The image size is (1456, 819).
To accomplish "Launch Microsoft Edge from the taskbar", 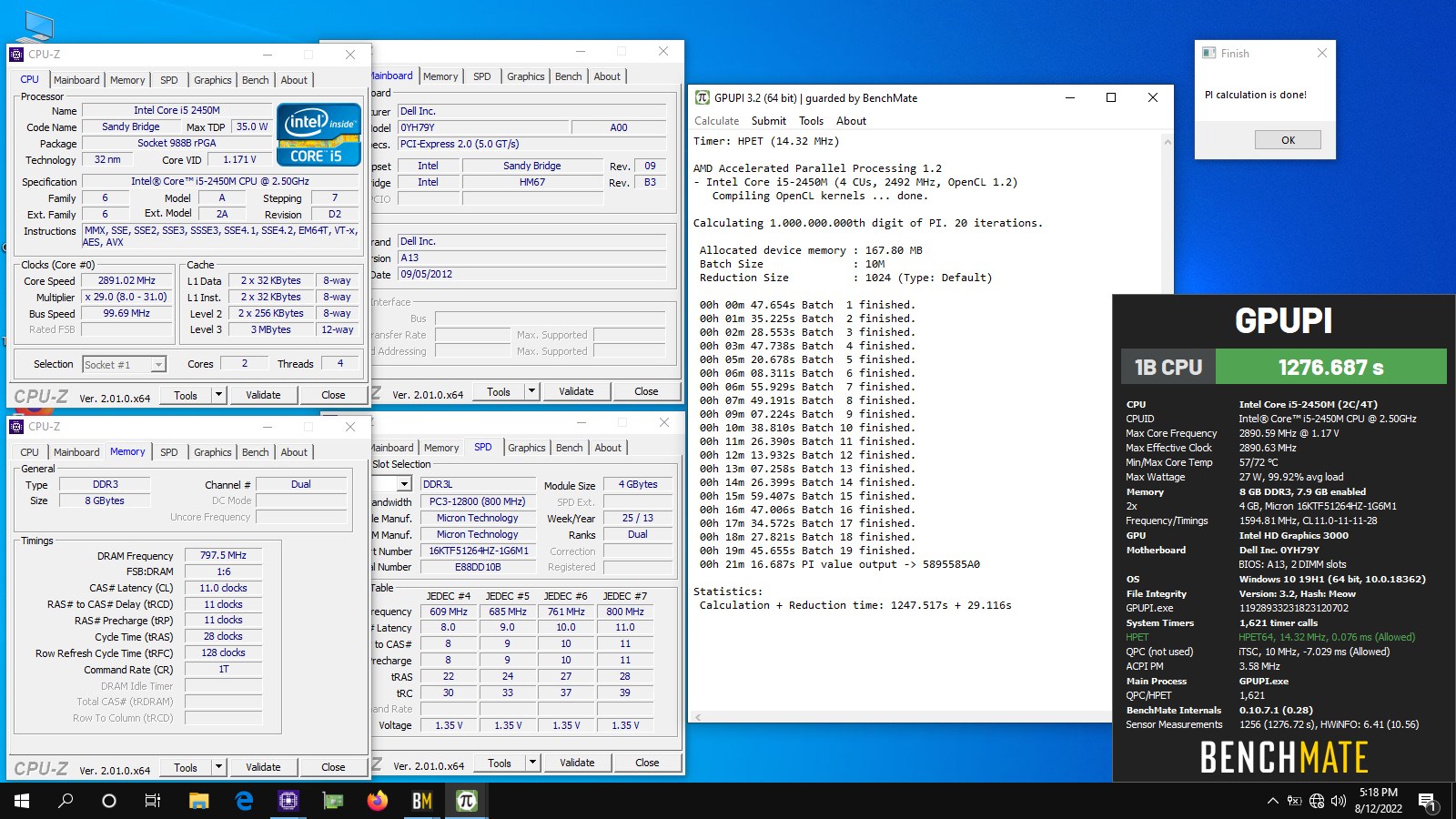I will click(243, 801).
